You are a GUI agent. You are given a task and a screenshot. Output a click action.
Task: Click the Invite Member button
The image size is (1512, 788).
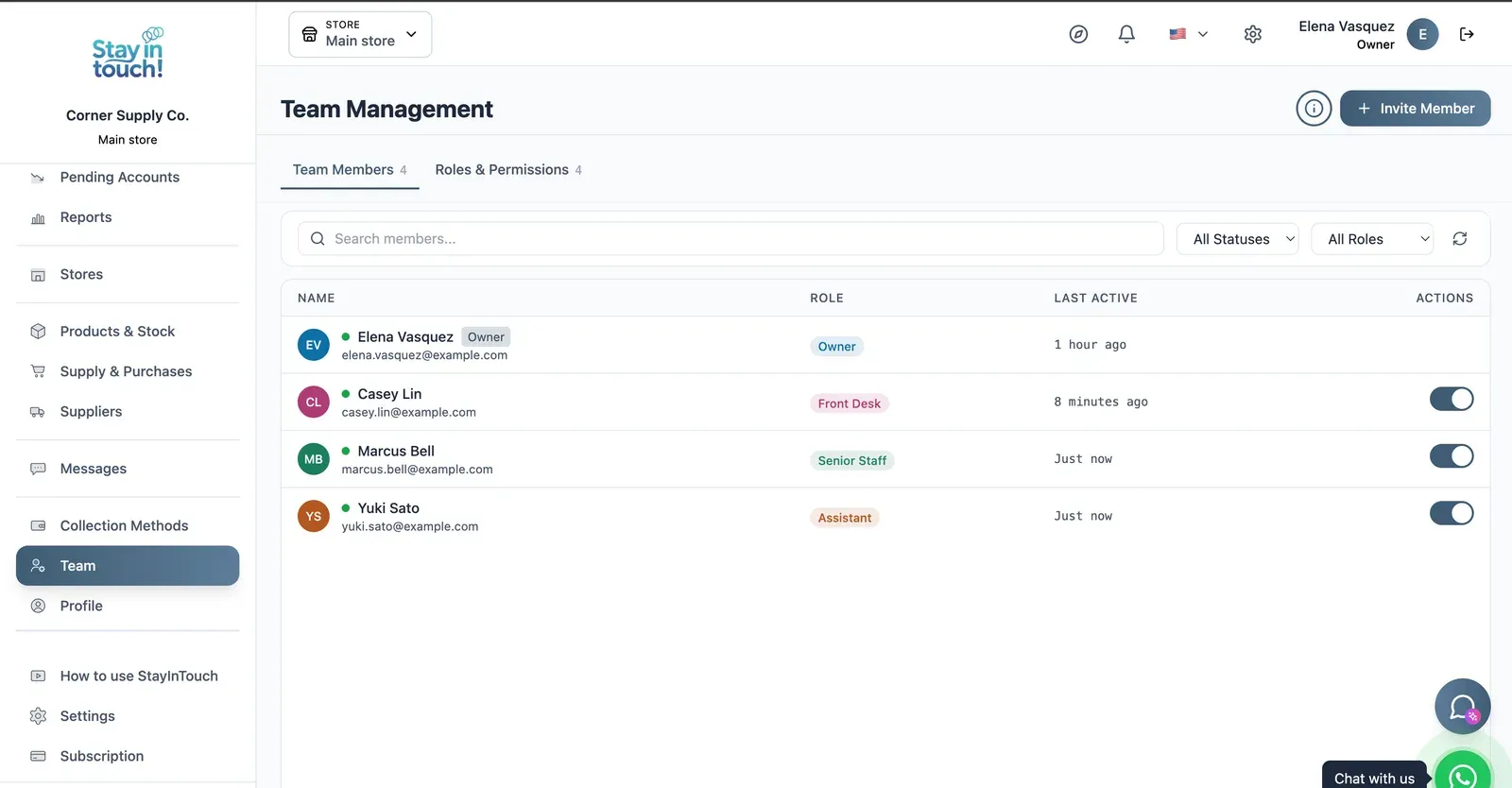click(1415, 109)
